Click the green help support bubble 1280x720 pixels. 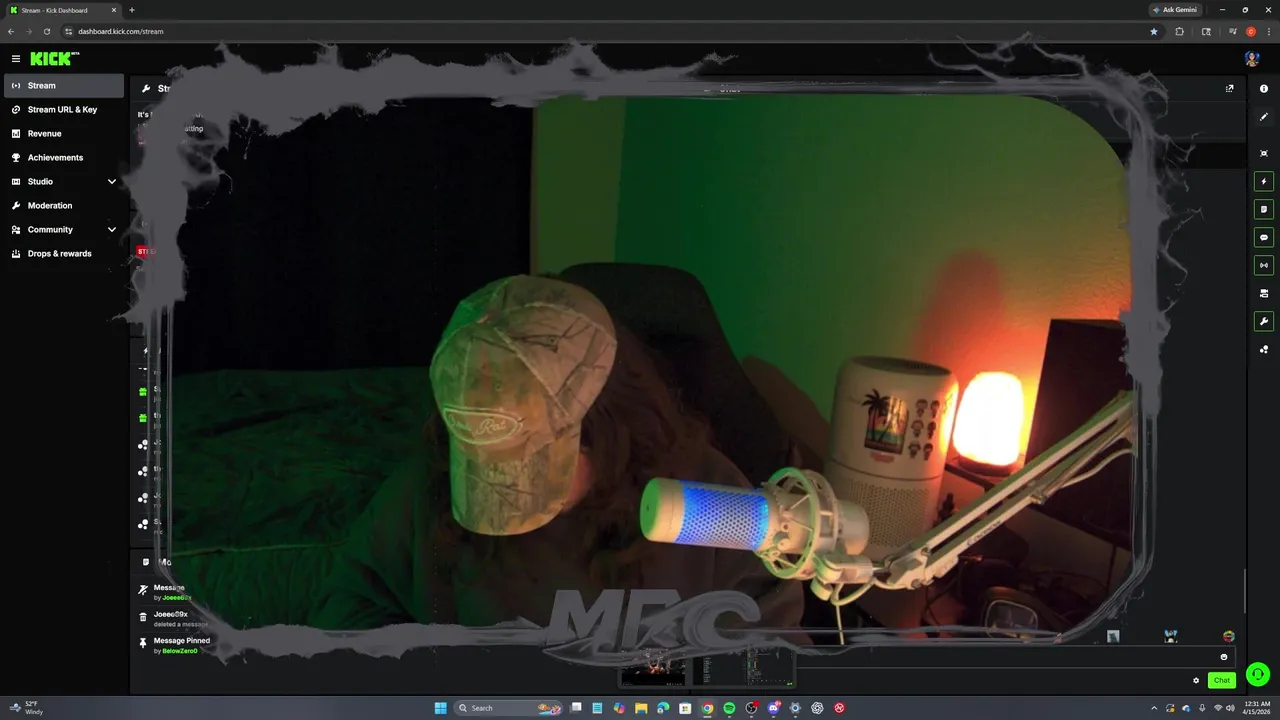(x=1258, y=674)
